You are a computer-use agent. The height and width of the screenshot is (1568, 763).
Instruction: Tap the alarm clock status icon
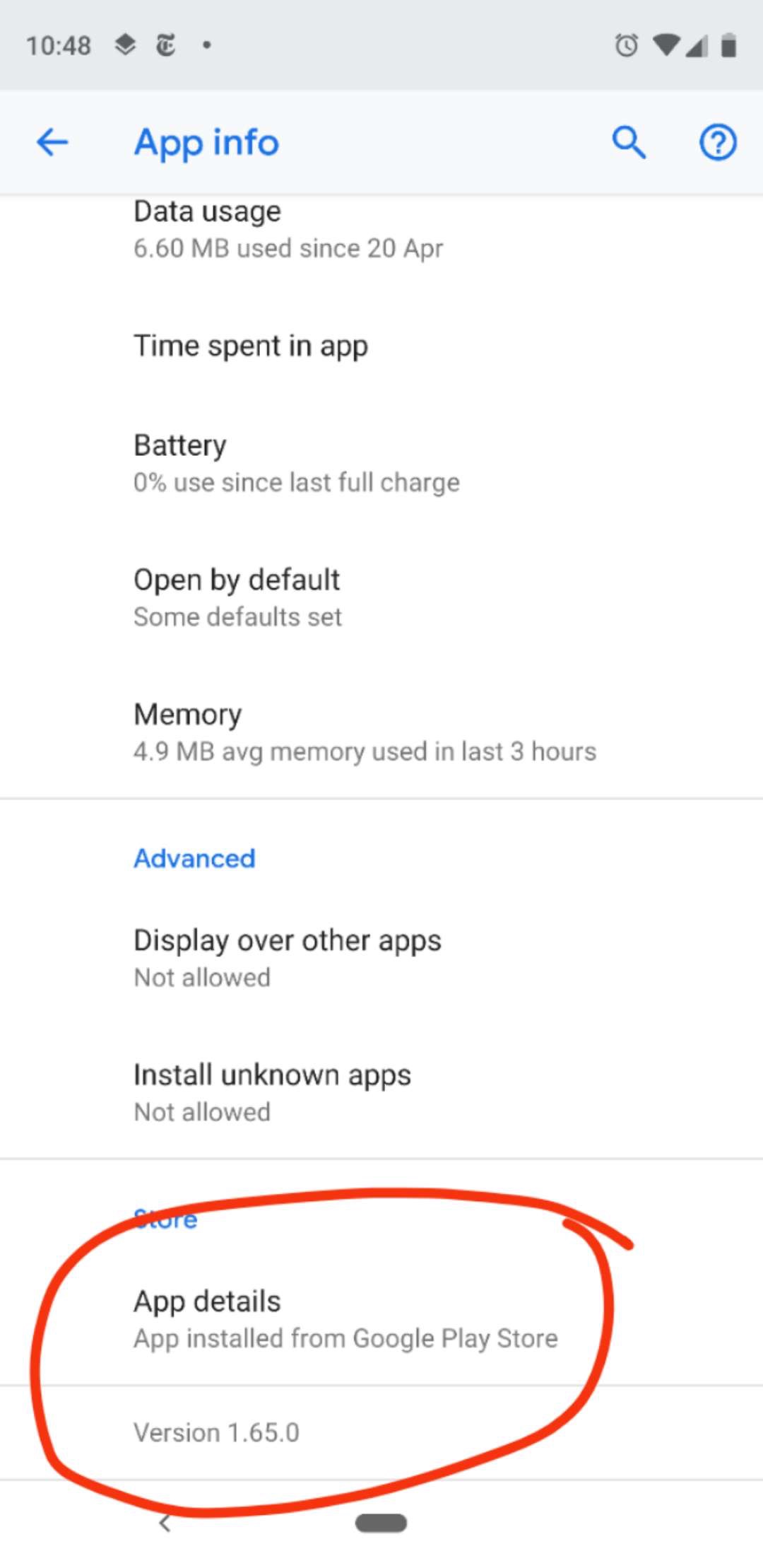coord(626,45)
